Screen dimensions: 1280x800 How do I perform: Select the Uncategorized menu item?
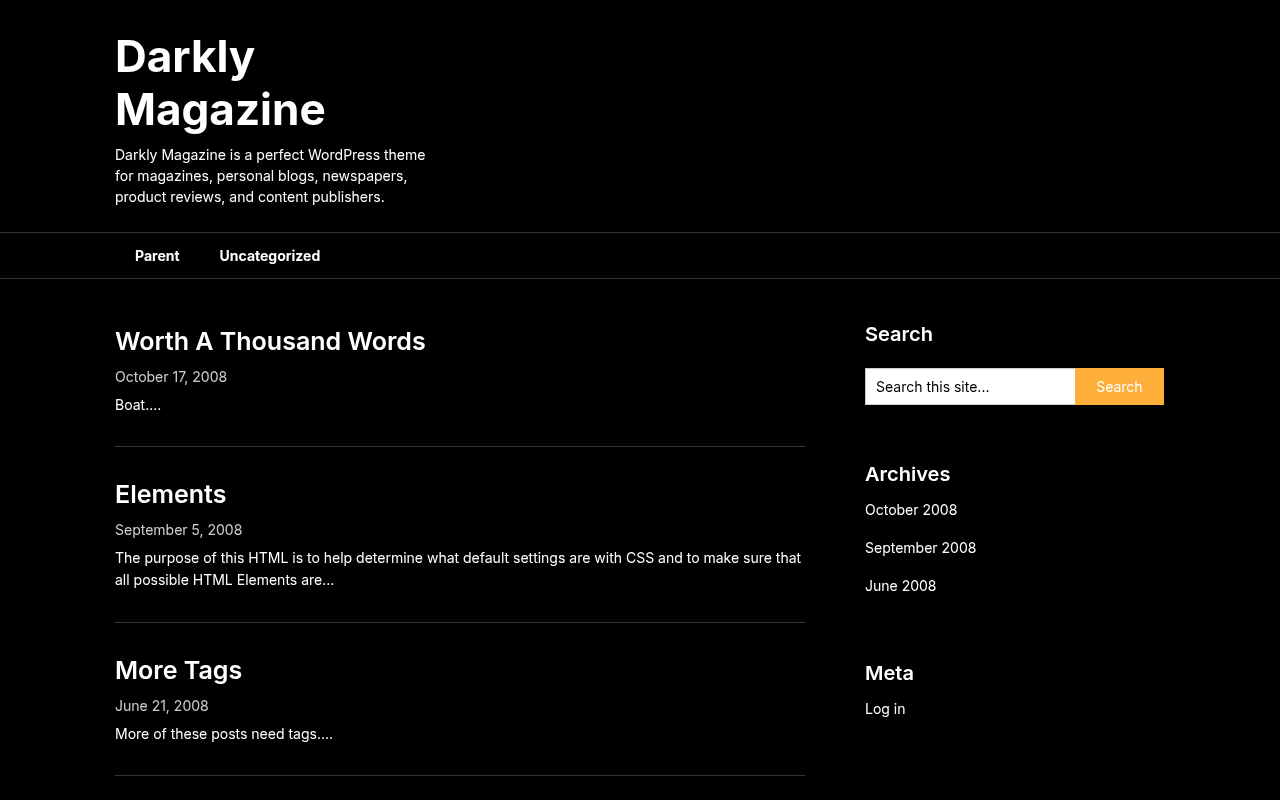[270, 256]
